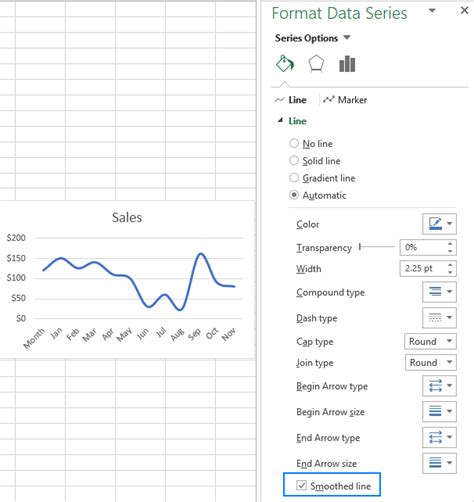Open the End Arrow type picker

click(x=439, y=437)
